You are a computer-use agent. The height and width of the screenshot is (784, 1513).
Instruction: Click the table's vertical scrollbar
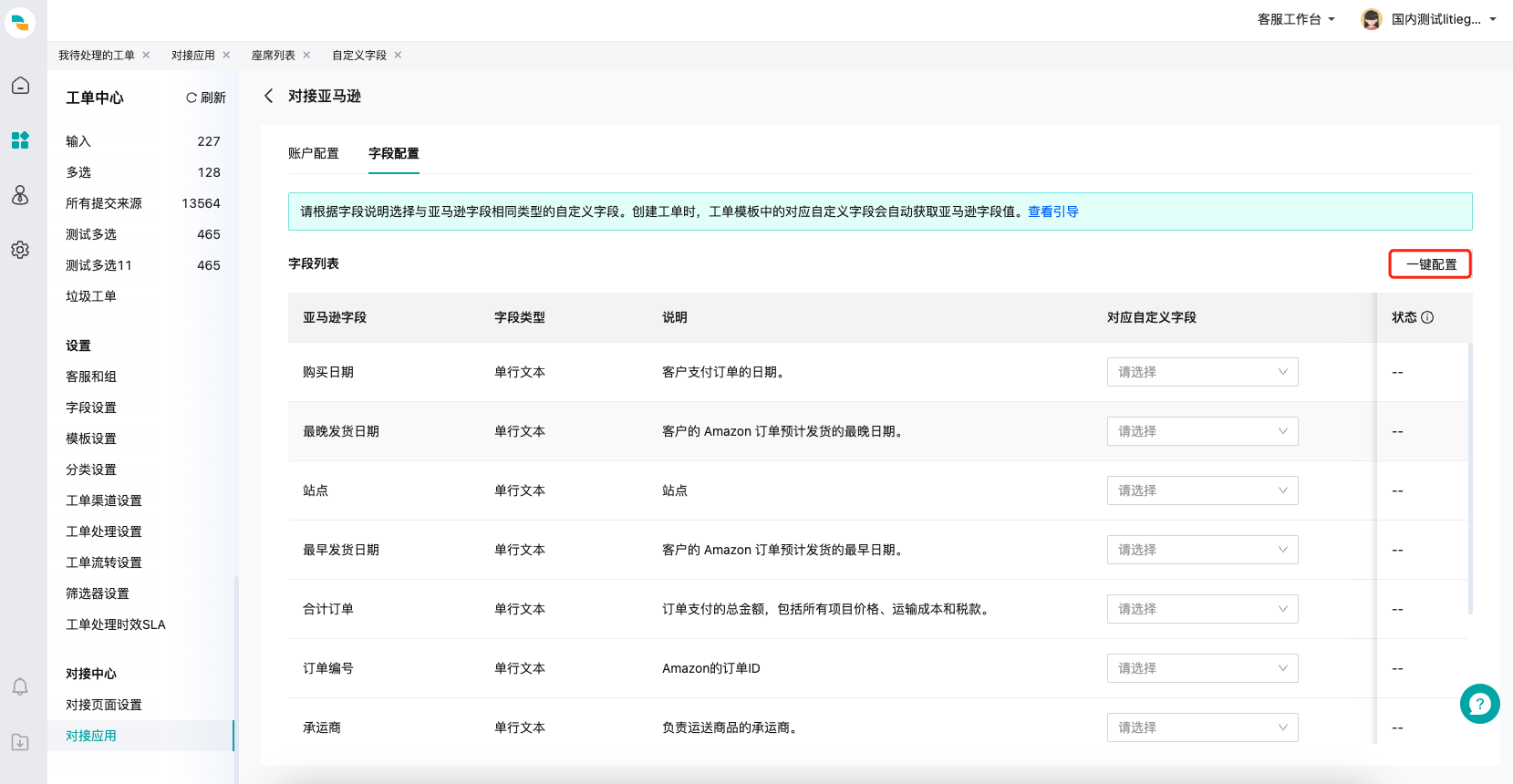coord(1470,479)
